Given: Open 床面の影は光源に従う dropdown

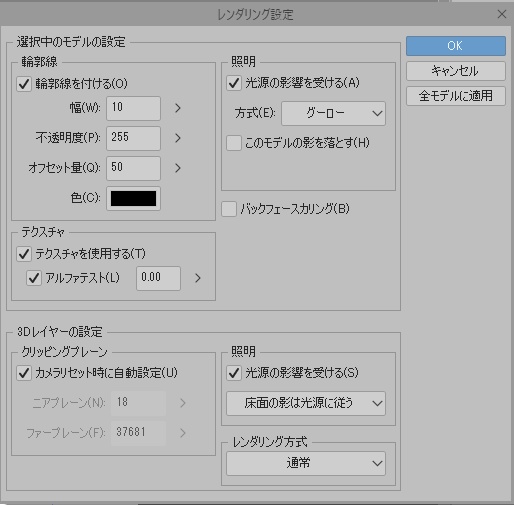Looking at the screenshot, I should pyautogui.click(x=306, y=403).
